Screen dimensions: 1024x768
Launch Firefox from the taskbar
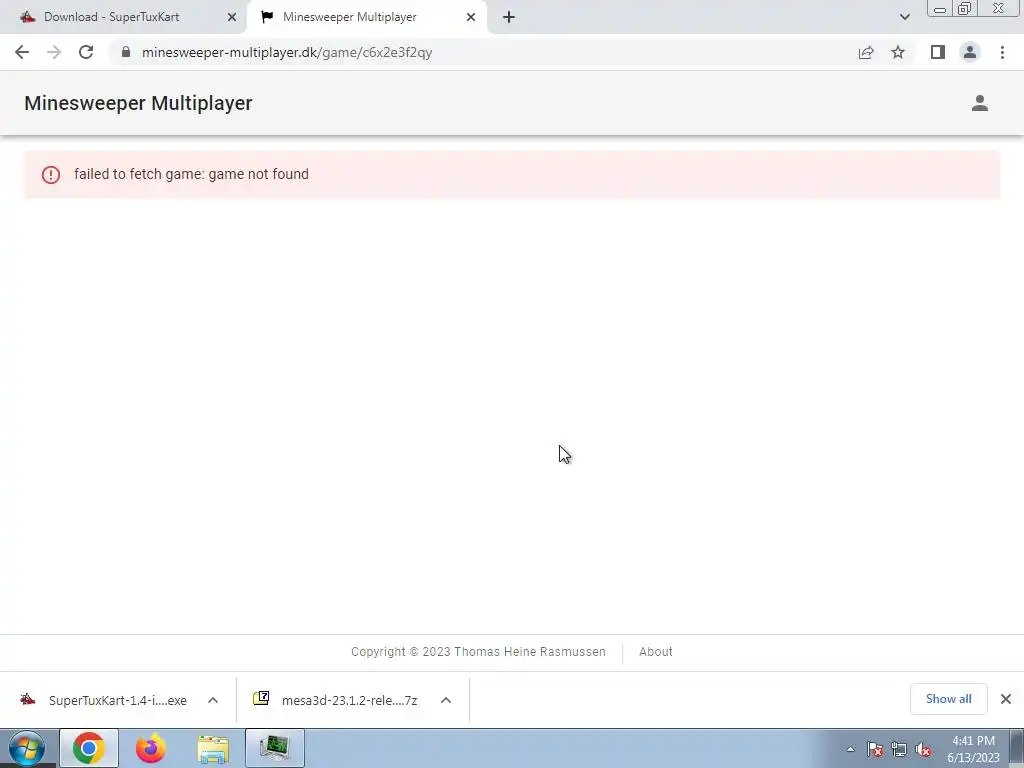(151, 748)
